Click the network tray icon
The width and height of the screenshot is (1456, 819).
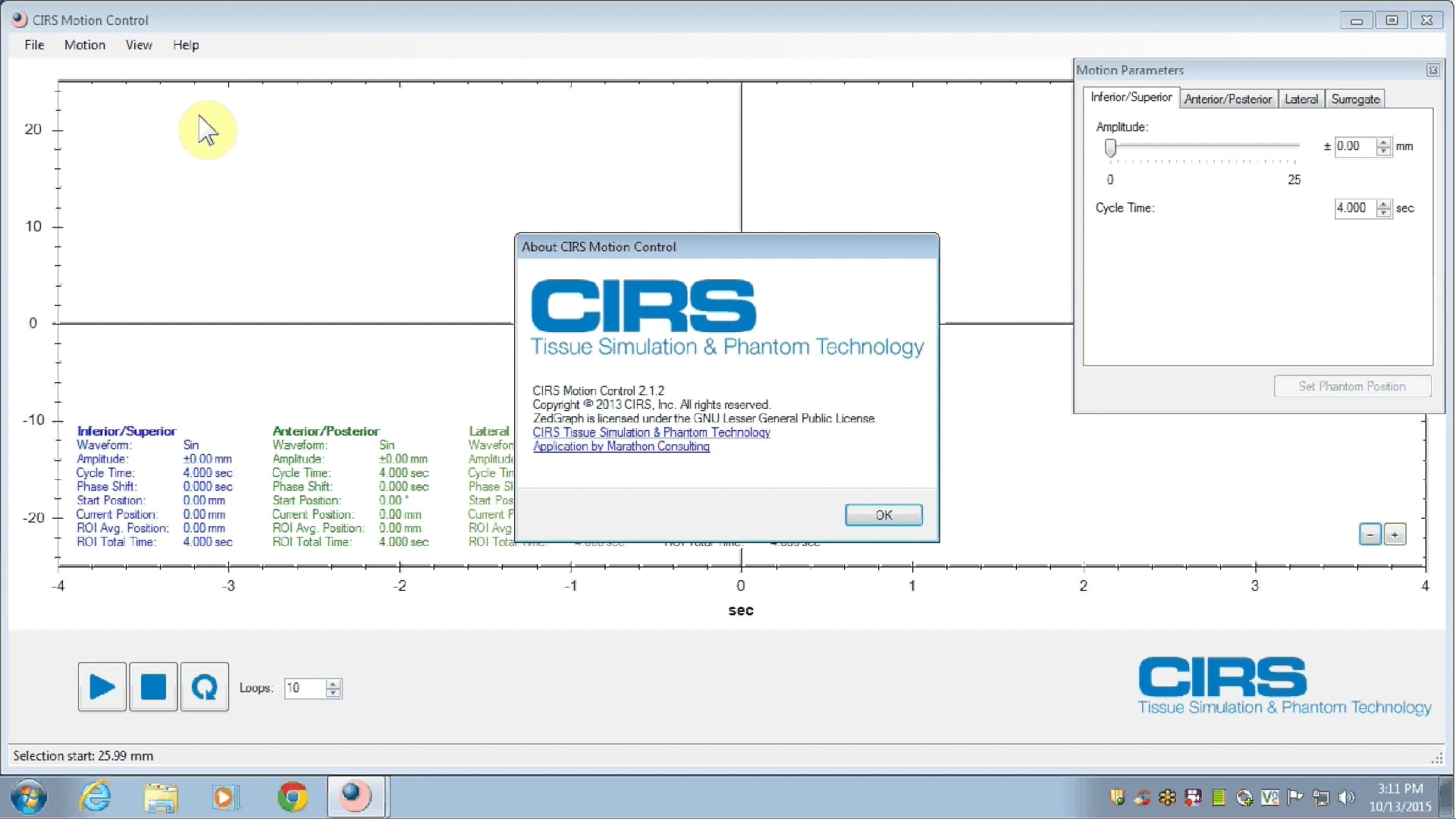coord(1321,797)
